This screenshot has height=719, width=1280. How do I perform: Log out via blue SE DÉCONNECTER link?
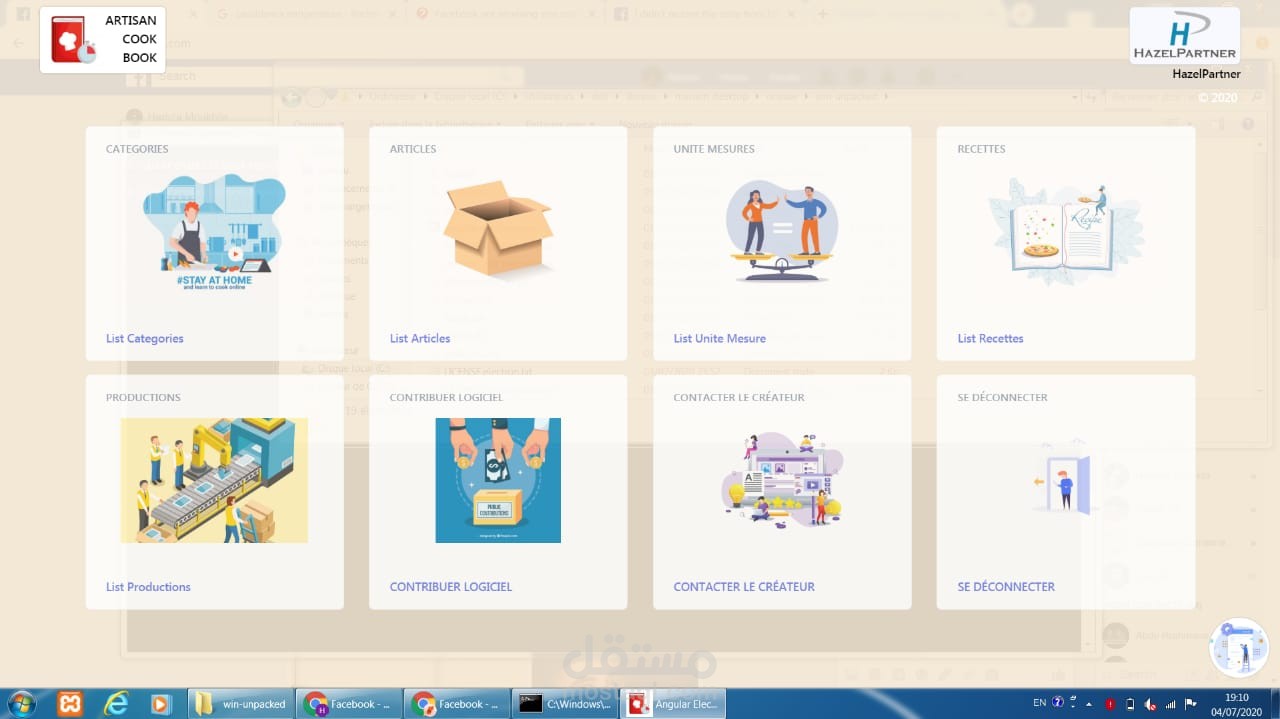(1006, 587)
